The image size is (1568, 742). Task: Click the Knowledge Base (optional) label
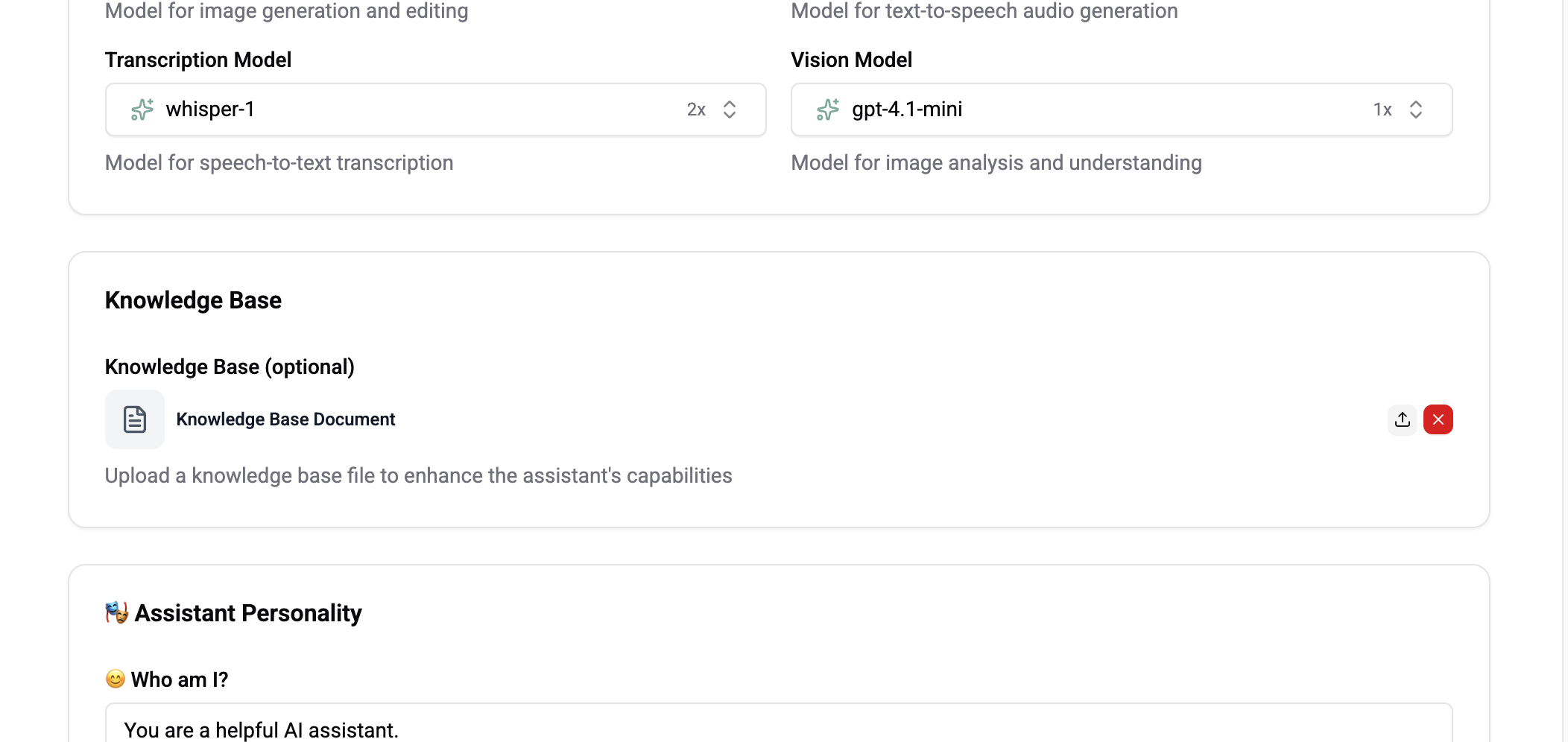230,367
